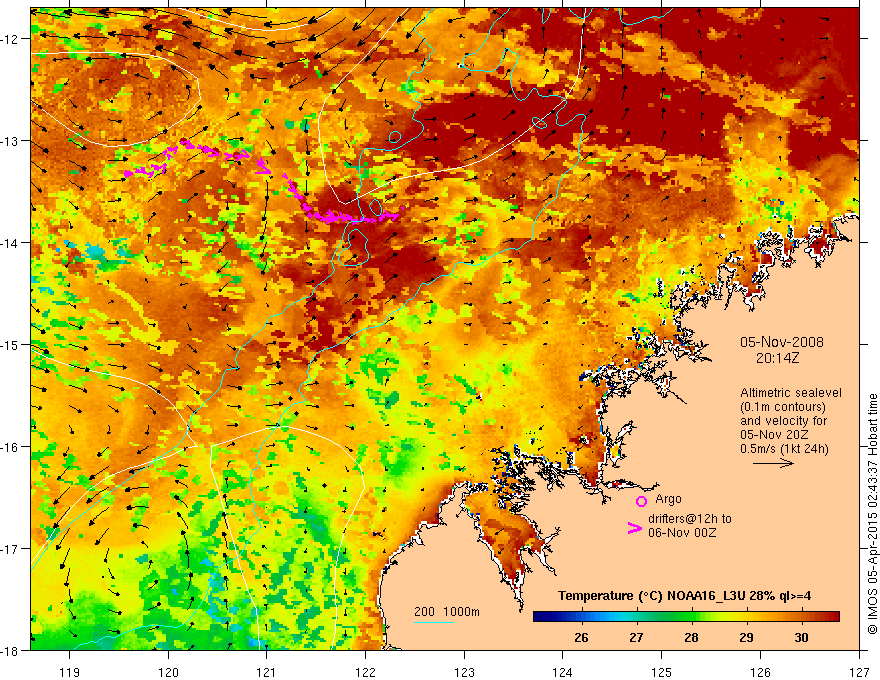
Task: Click the cyan 200/1000m contour legend line
Action: click(x=433, y=622)
